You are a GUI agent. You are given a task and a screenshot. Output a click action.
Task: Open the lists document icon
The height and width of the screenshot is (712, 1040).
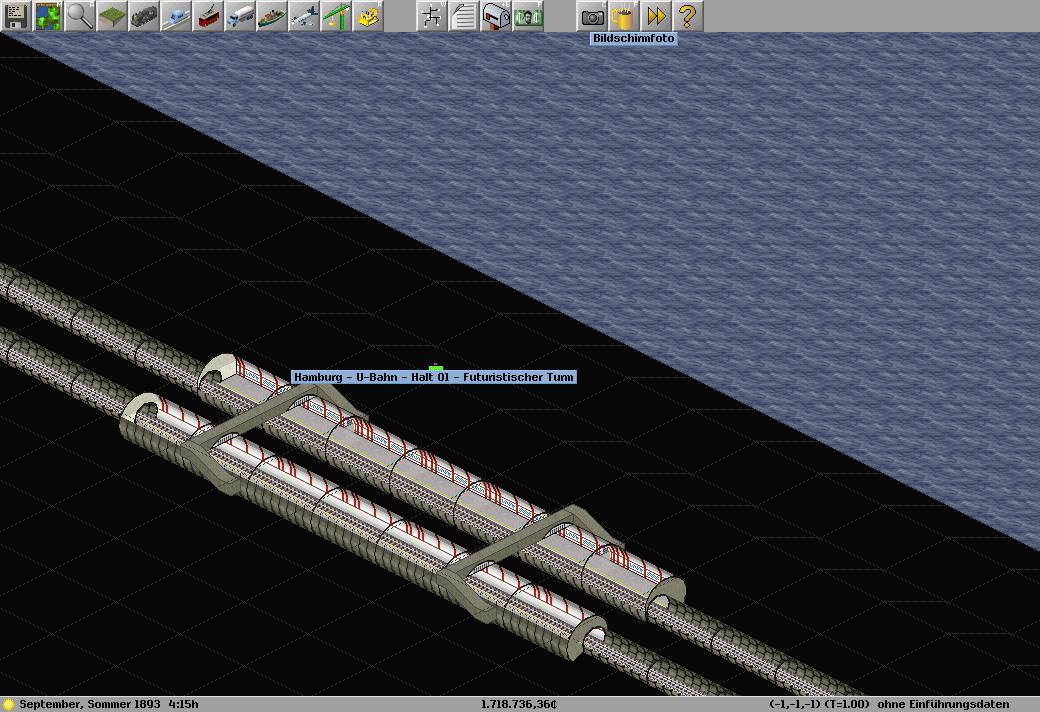[x=464, y=16]
